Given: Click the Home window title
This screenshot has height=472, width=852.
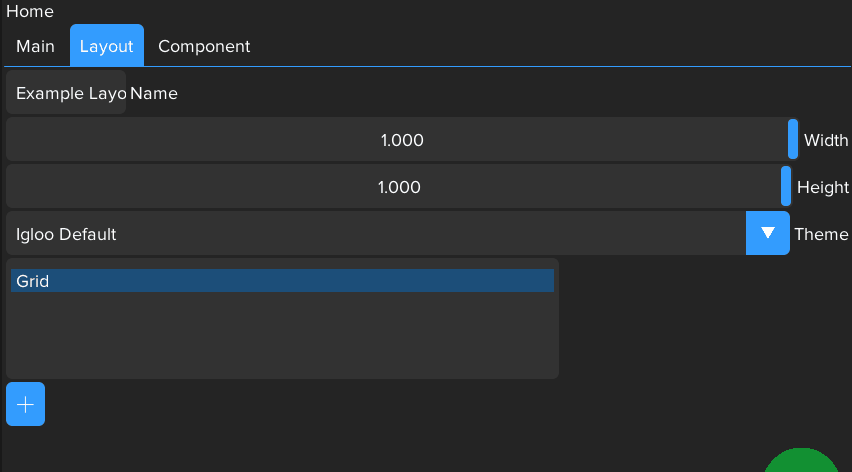Looking at the screenshot, I should click(30, 11).
